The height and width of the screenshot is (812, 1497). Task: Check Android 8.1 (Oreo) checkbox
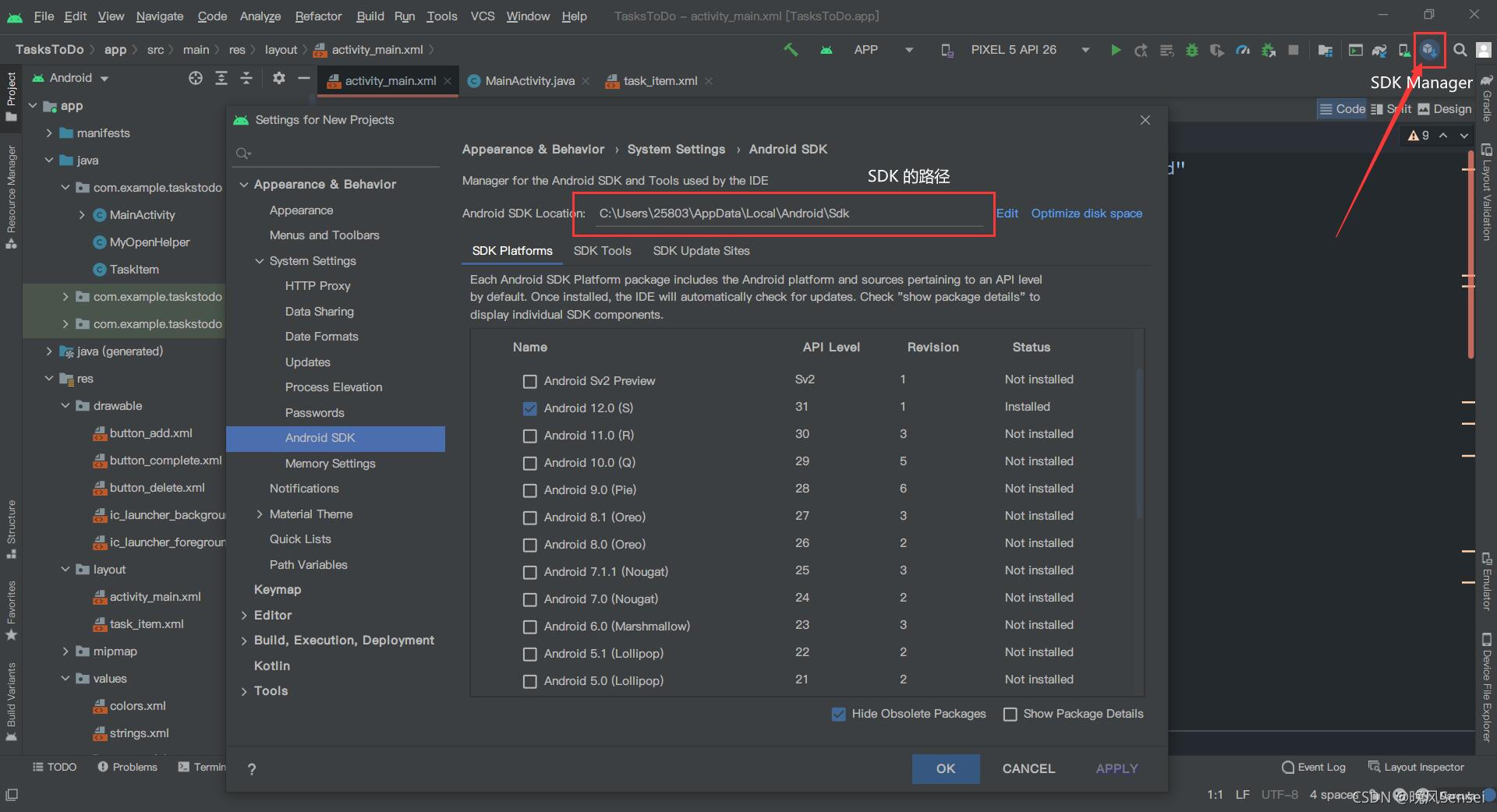[x=530, y=518]
